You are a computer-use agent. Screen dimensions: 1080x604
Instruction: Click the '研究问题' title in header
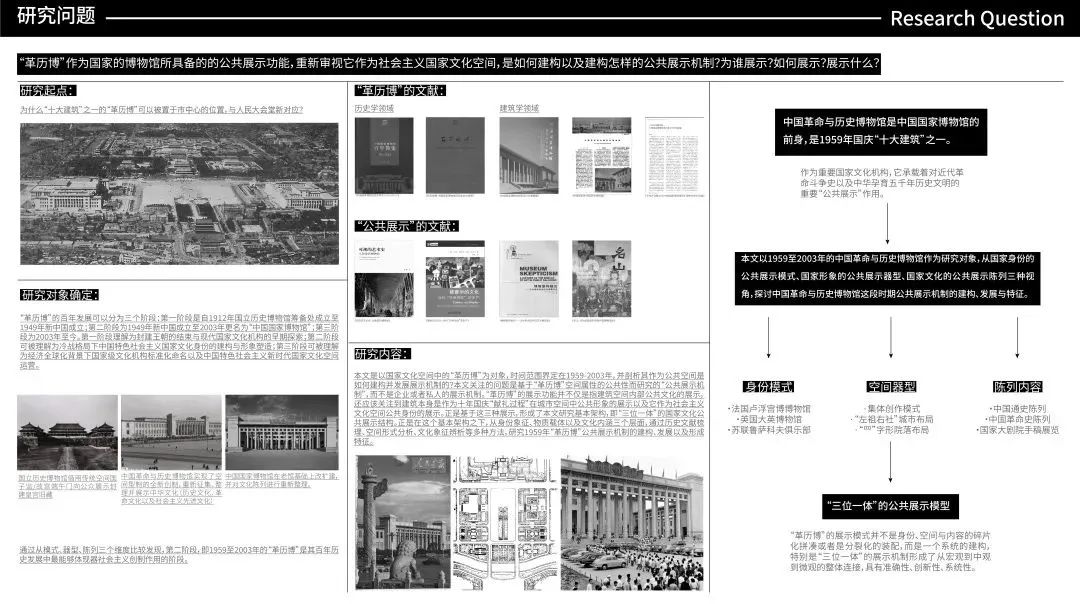point(56,16)
